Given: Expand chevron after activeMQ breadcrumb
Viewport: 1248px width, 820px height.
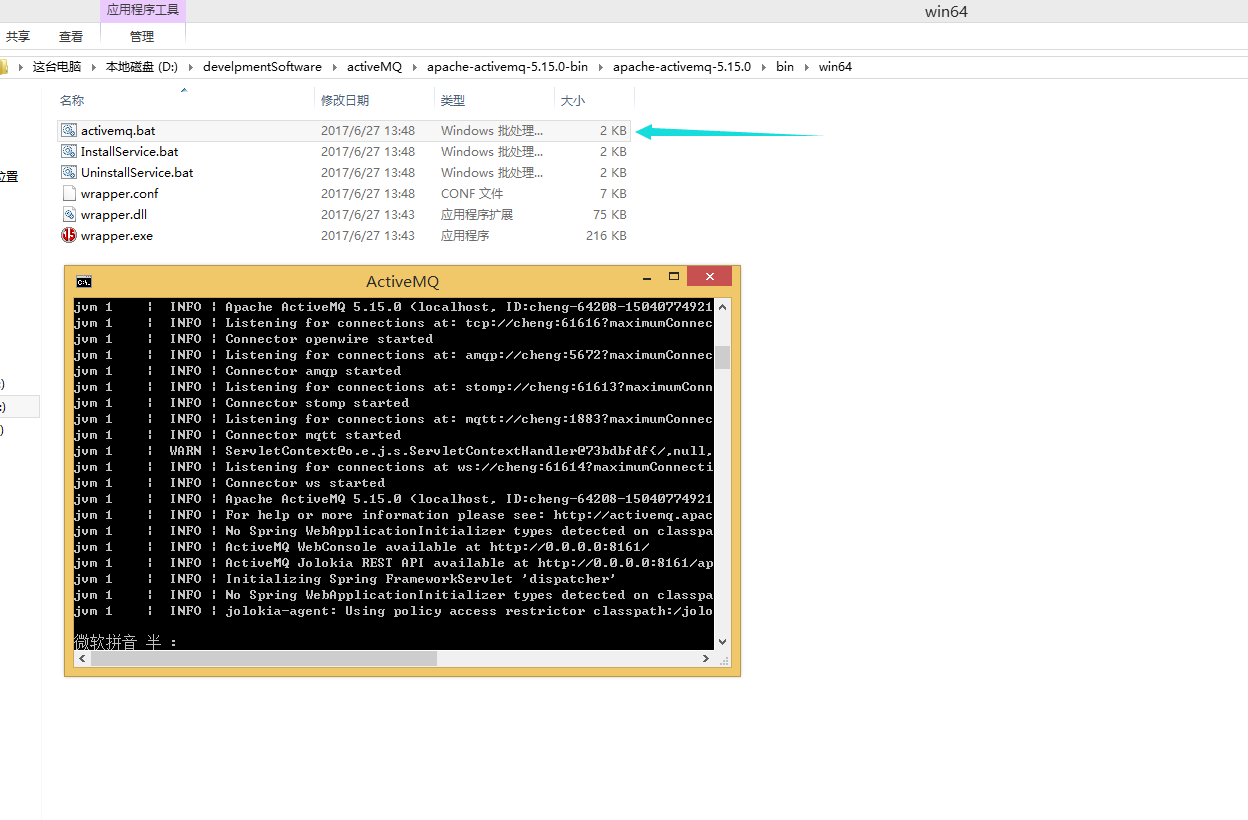Looking at the screenshot, I should pos(415,67).
